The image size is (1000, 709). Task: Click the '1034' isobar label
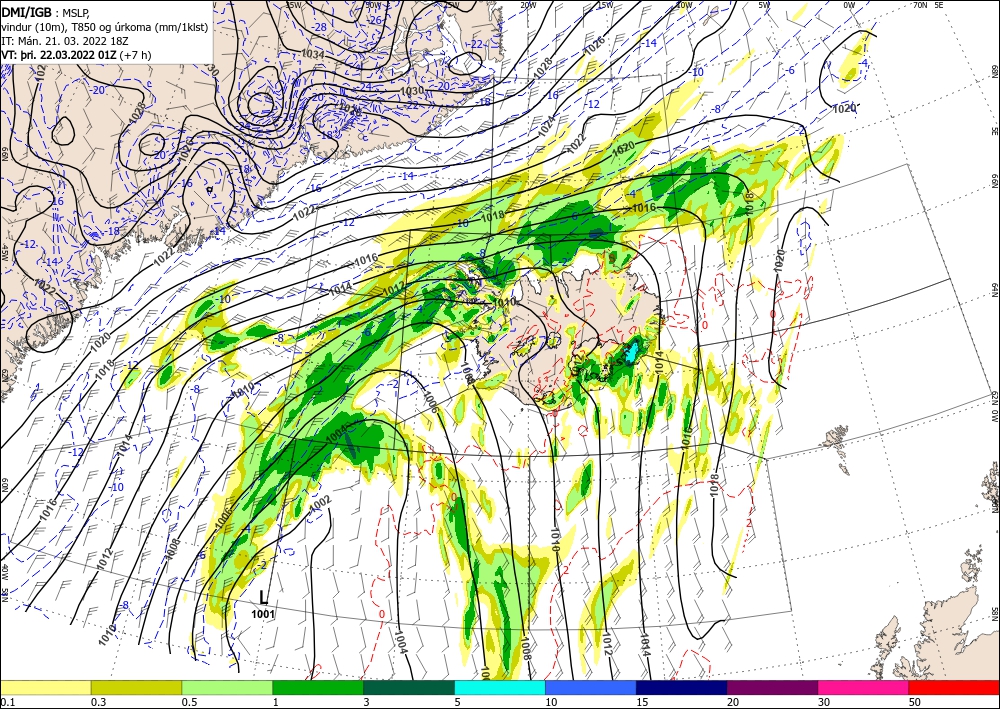coord(314,55)
